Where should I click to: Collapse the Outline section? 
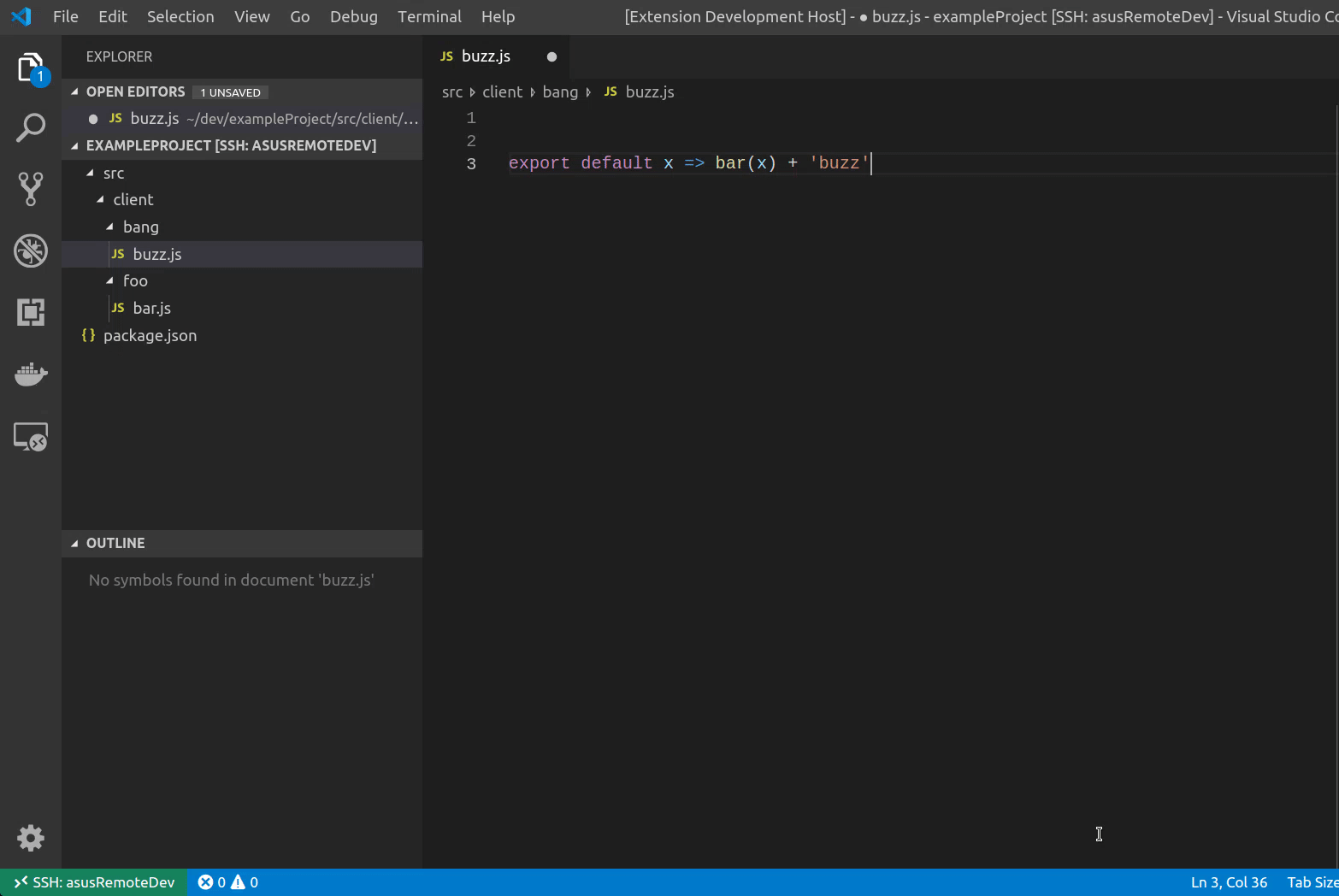click(74, 543)
